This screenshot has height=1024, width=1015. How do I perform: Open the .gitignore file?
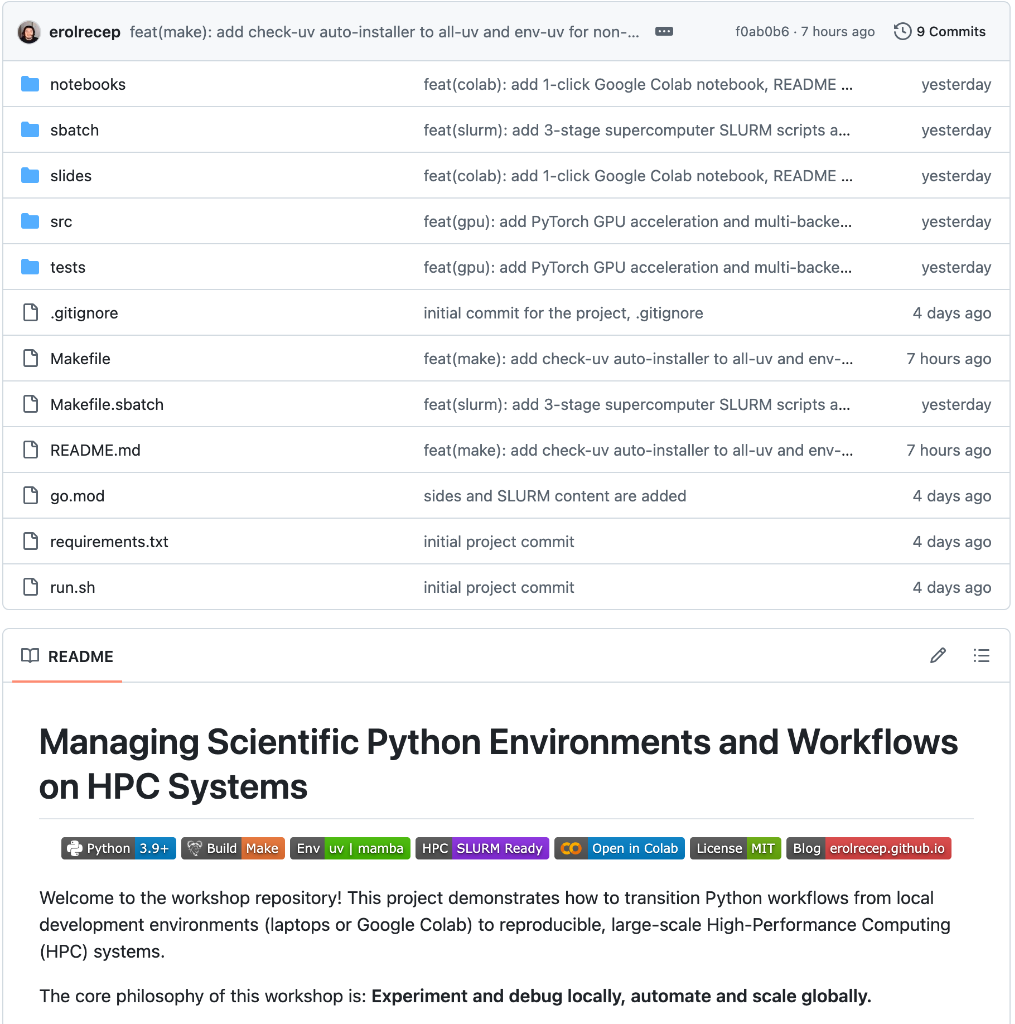tap(84, 313)
